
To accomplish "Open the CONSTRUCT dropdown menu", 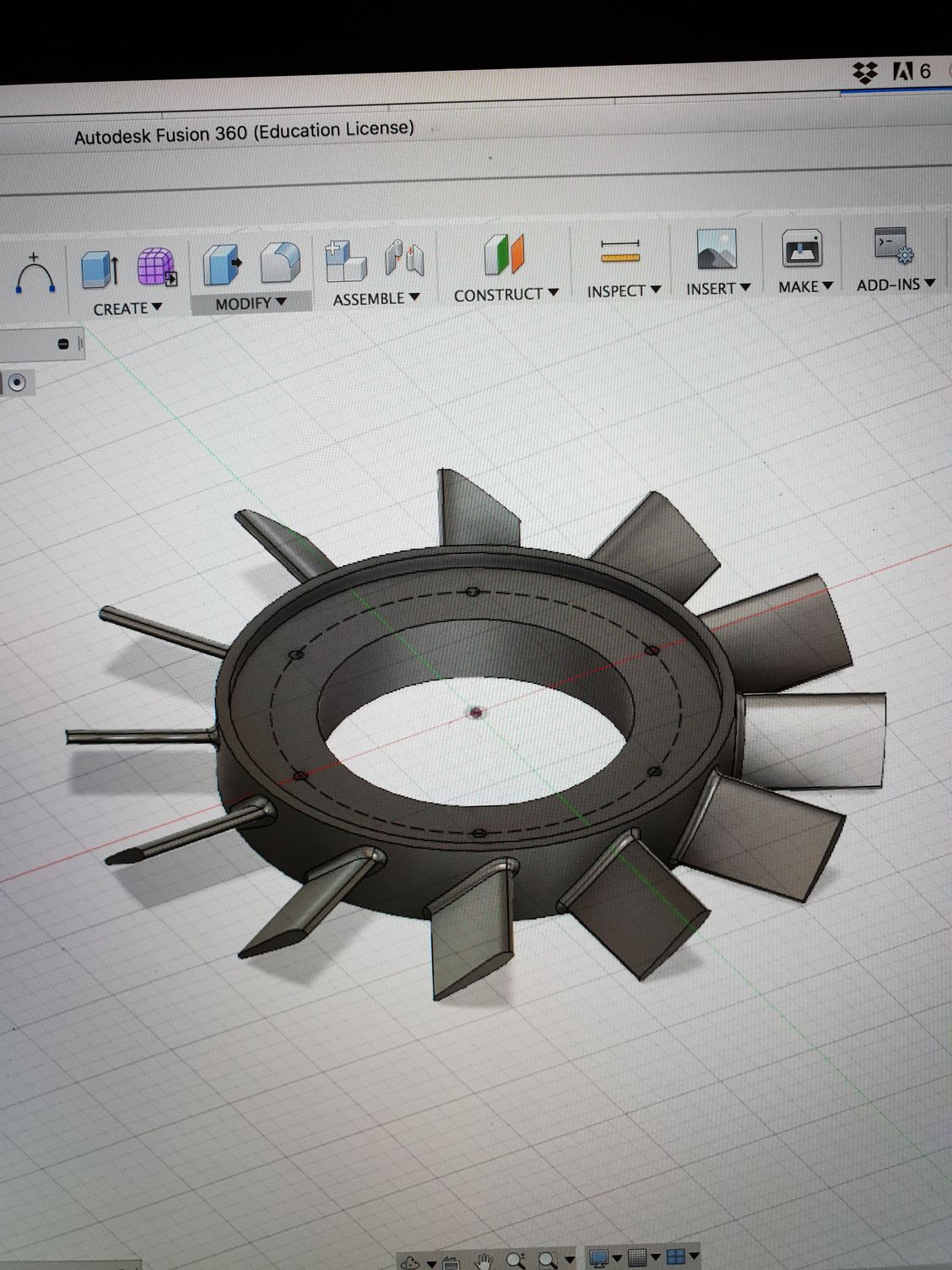I will [x=506, y=295].
